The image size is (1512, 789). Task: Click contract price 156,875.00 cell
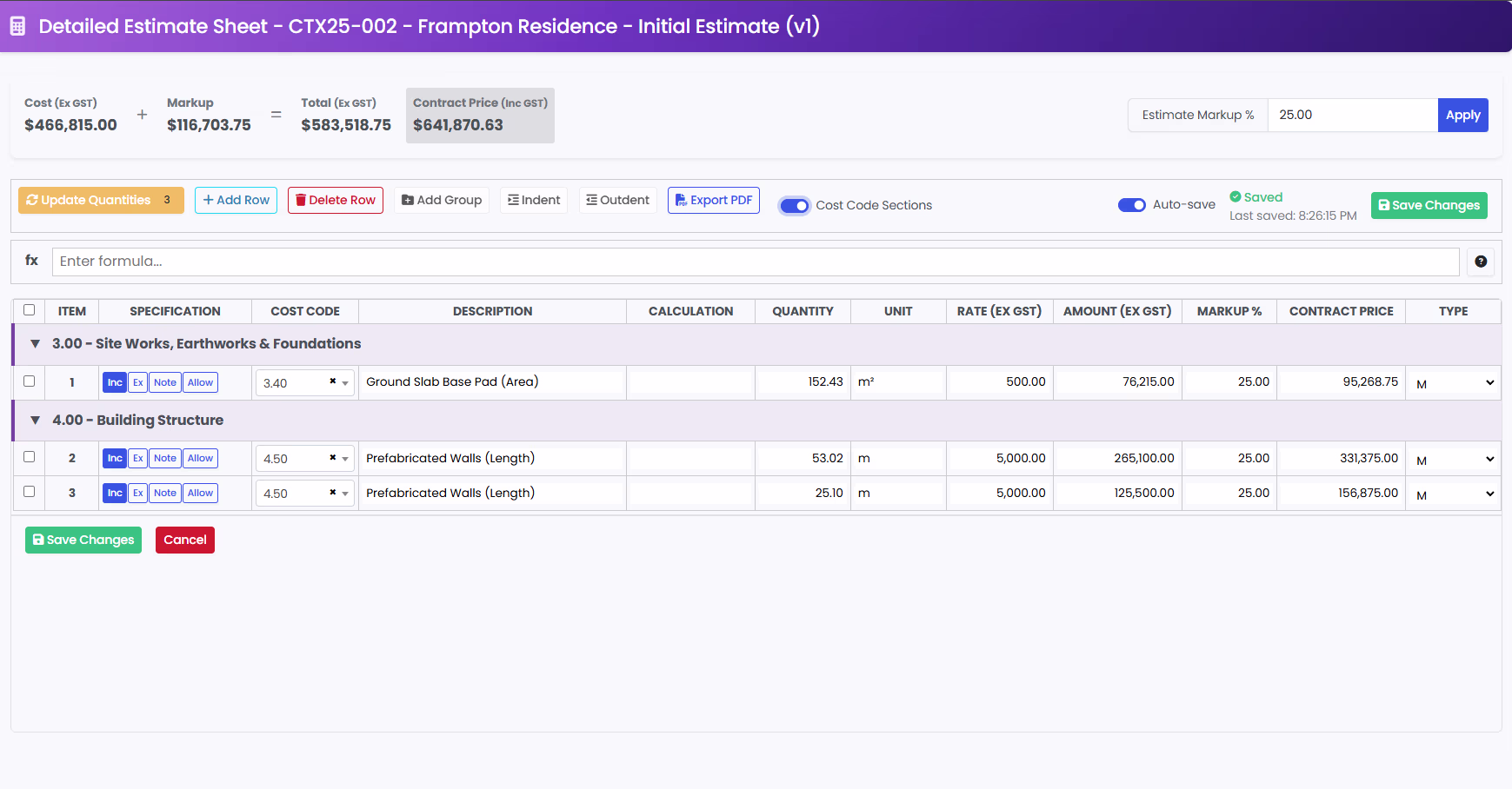click(x=1341, y=493)
